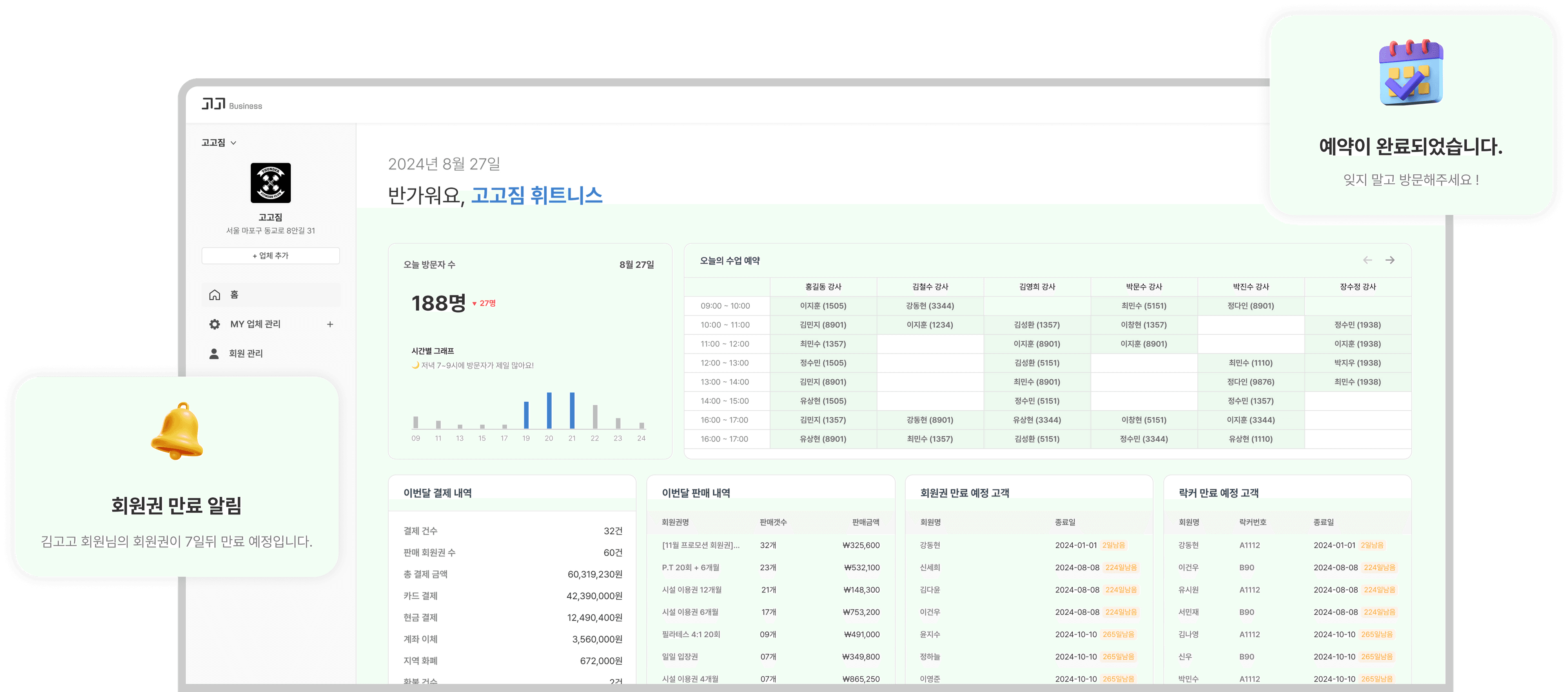Select the 홈 home icon in the sidebar

pos(214,295)
